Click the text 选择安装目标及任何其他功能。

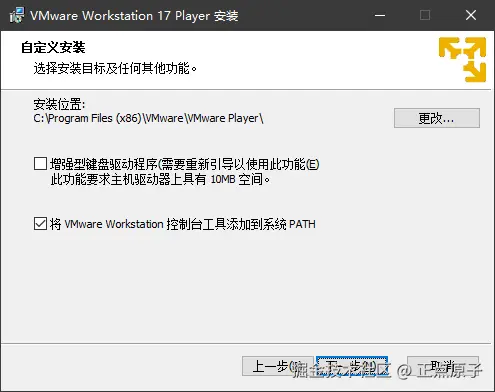115,68
